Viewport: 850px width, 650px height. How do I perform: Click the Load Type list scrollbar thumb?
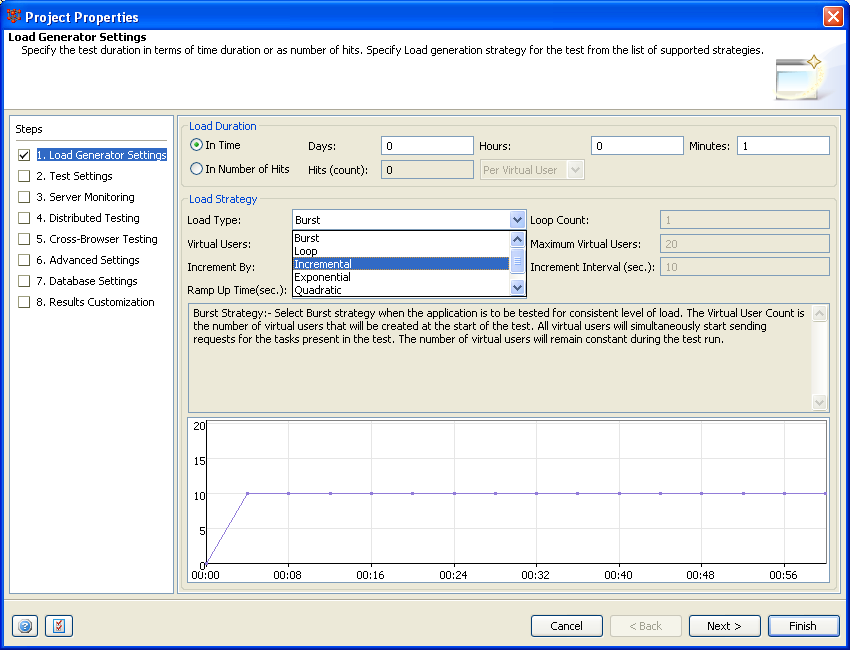tap(517, 262)
